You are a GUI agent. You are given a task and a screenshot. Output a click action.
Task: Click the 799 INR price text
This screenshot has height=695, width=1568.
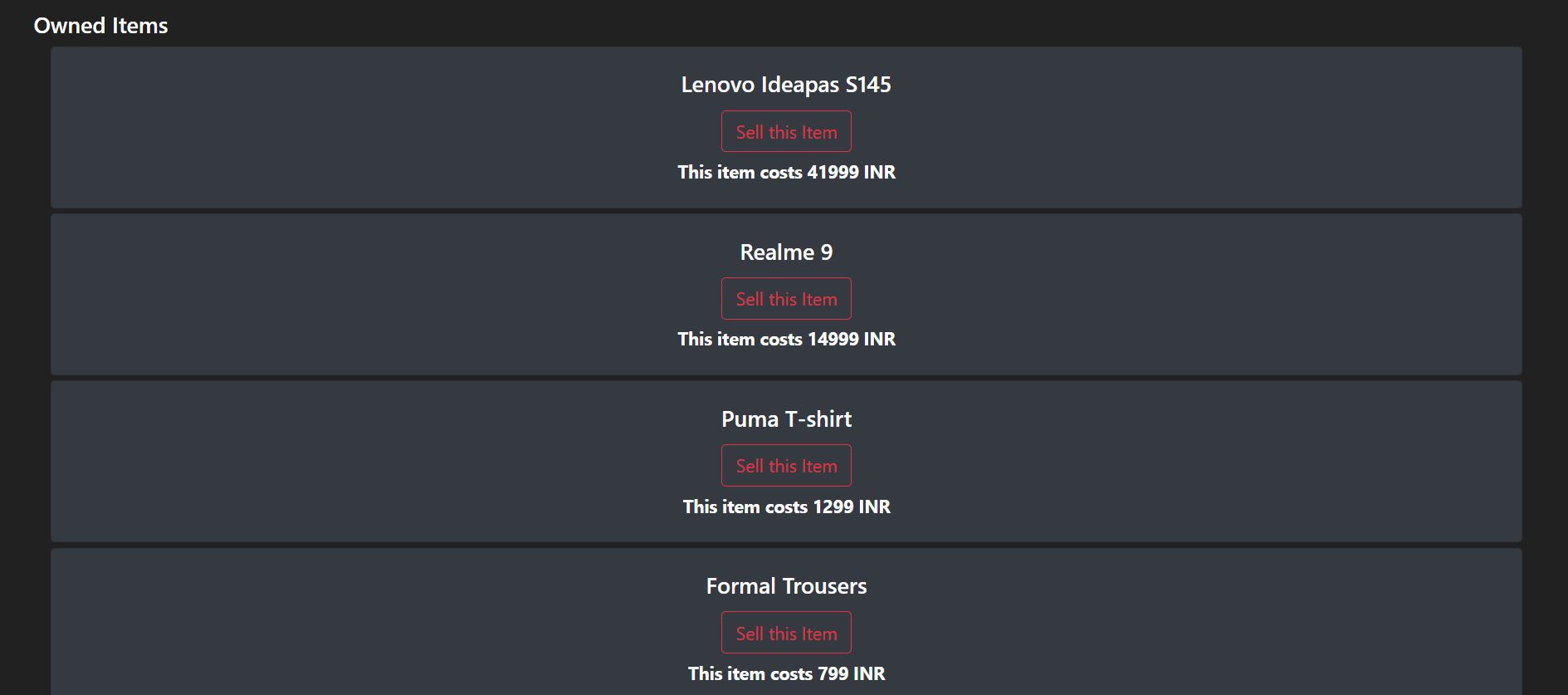(785, 673)
